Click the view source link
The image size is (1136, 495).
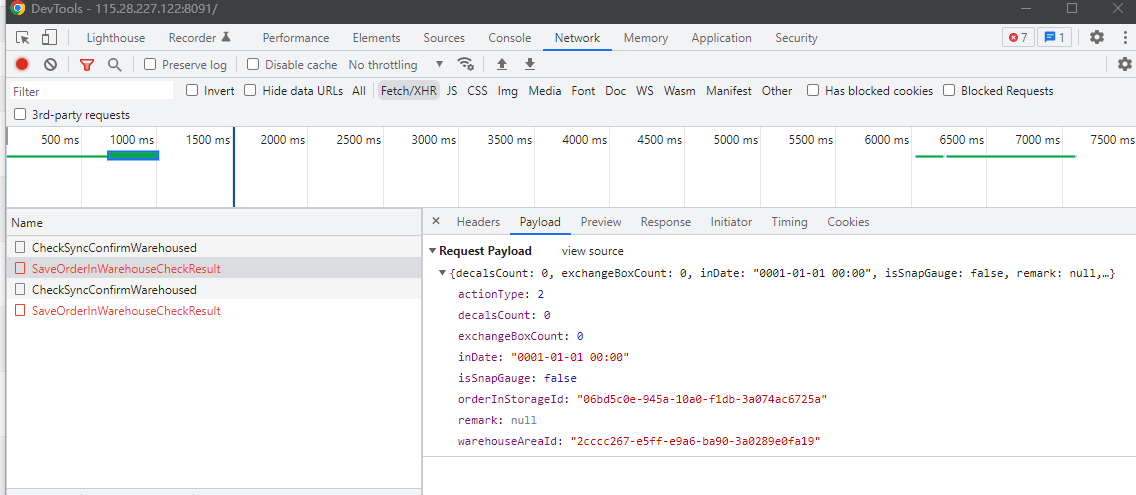592,251
